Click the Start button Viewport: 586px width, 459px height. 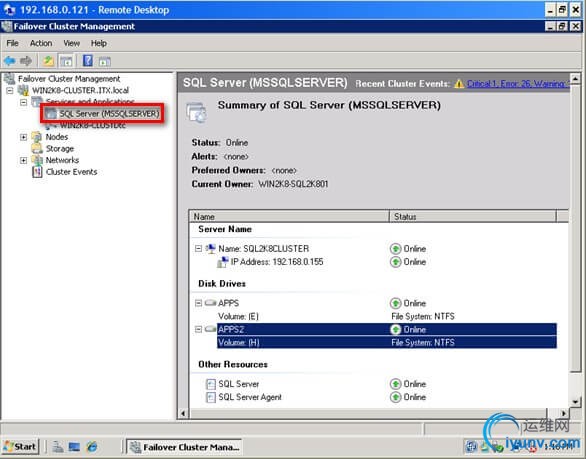tap(20, 447)
